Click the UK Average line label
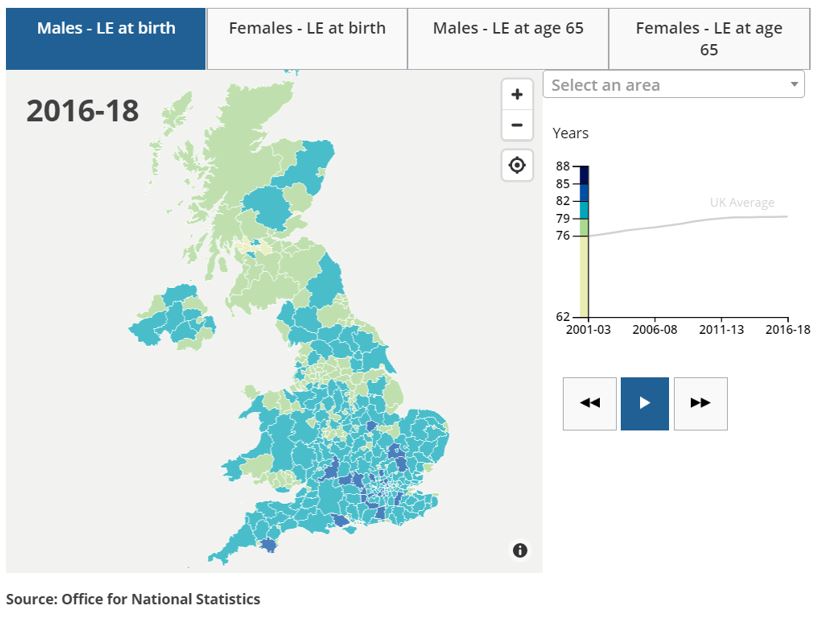 tap(742, 203)
